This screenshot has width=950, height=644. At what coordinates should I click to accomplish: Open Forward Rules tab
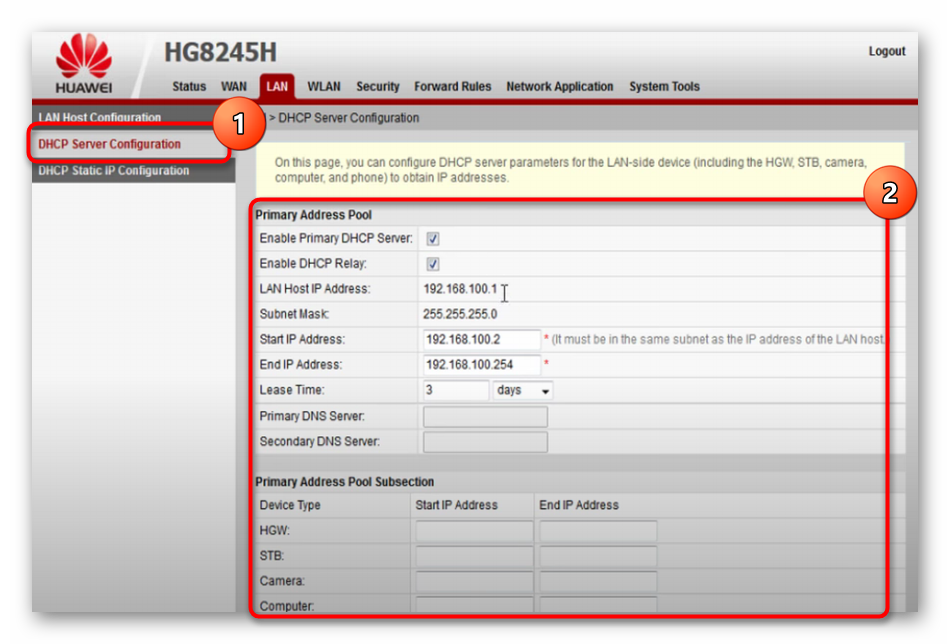pos(452,87)
